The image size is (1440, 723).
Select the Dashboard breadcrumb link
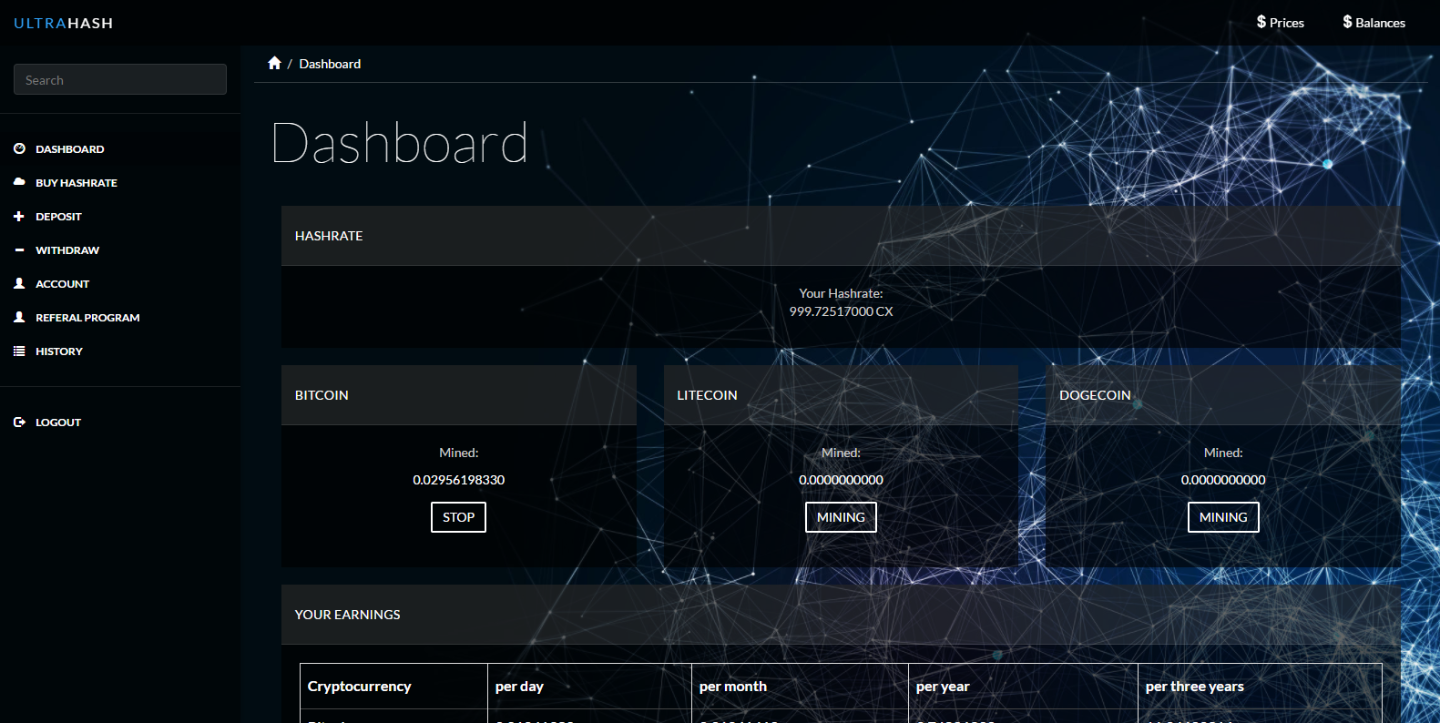330,64
